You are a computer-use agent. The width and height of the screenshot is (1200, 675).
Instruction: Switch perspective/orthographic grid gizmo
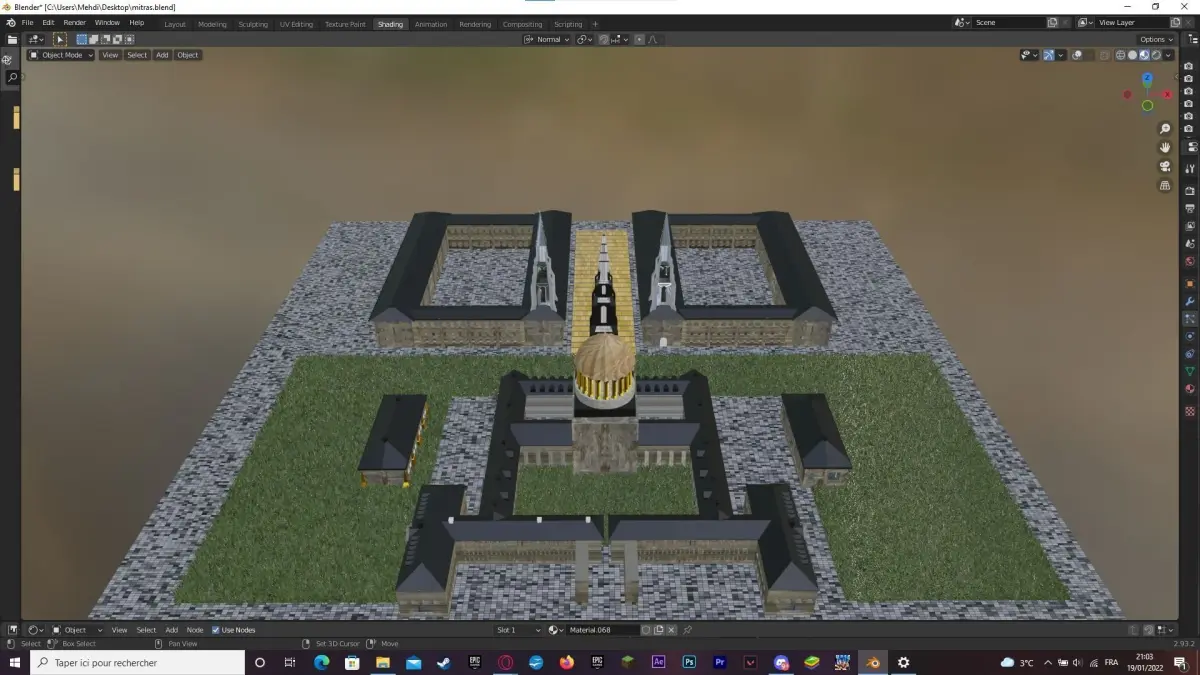click(1165, 185)
